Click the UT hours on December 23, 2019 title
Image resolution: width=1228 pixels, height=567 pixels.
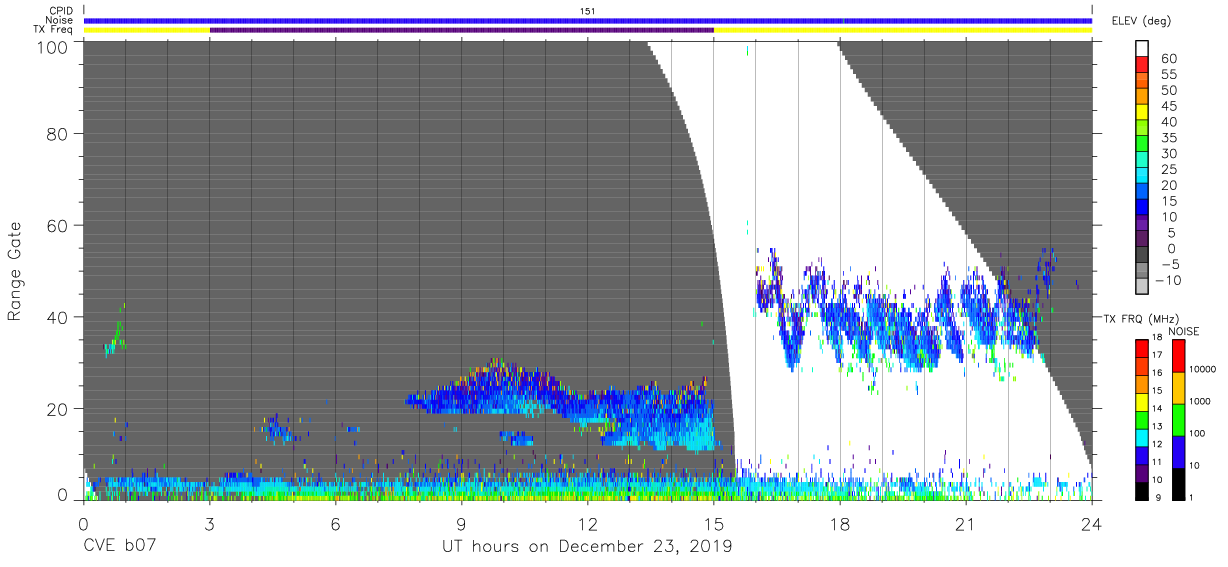click(x=587, y=547)
